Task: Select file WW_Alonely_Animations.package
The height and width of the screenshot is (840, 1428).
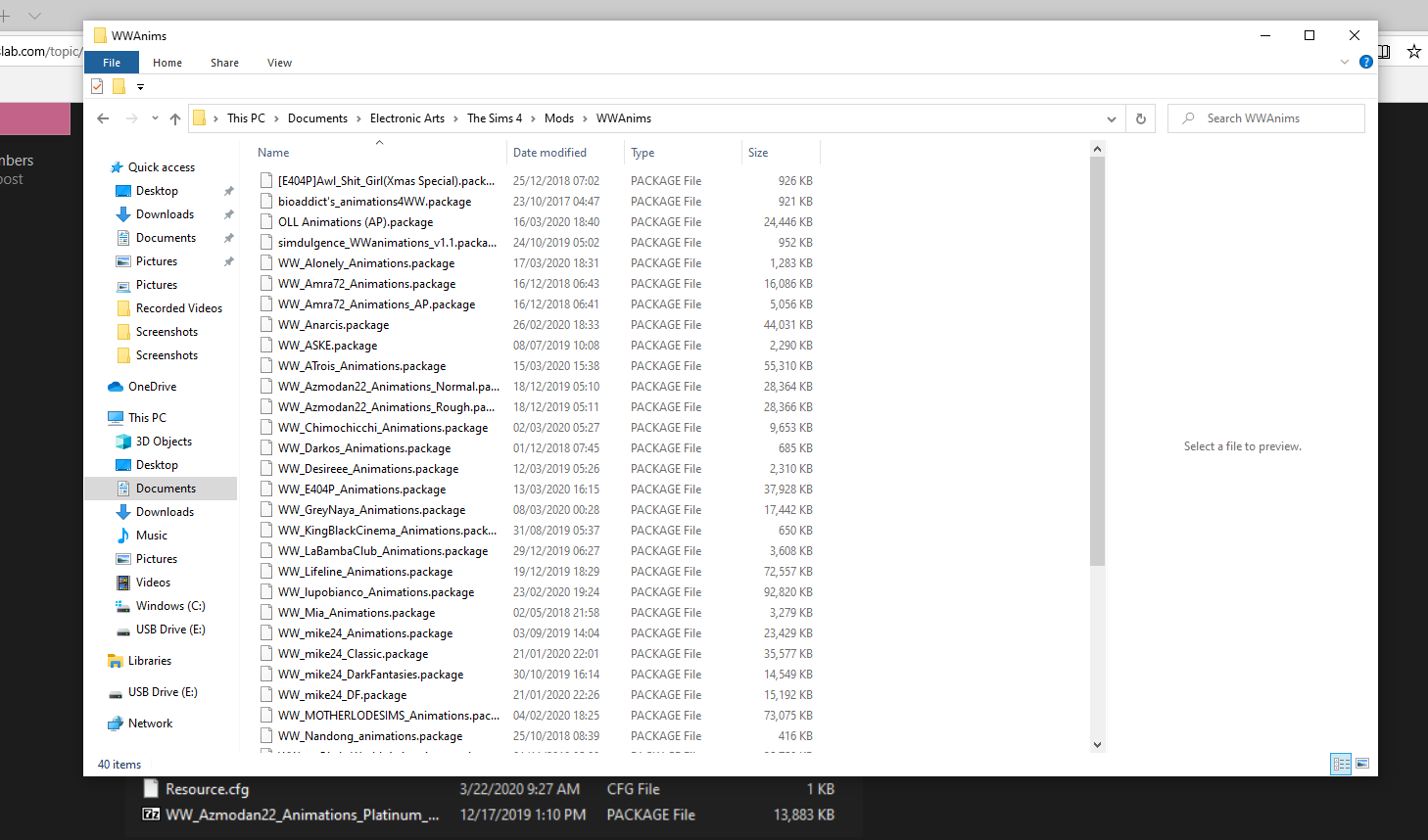Action: 366,263
